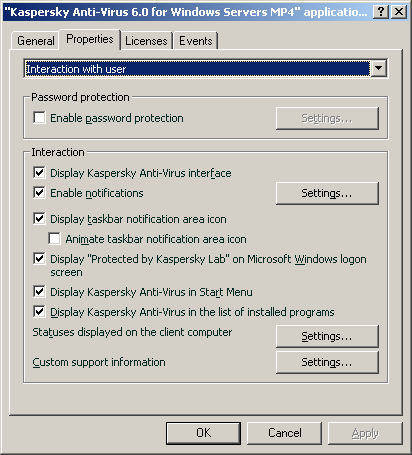Switch to the General tab
The height and width of the screenshot is (455, 412).
pos(36,41)
